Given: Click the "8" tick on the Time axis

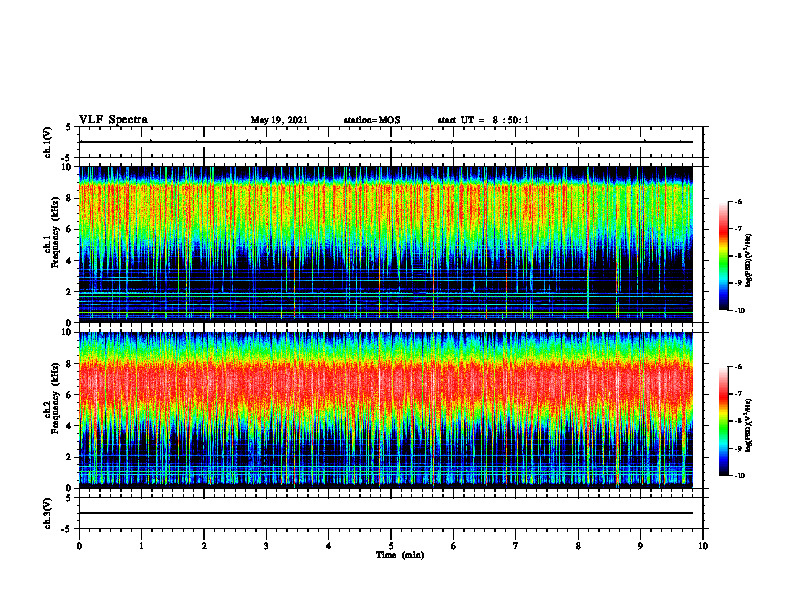Looking at the screenshot, I should click(578, 546).
